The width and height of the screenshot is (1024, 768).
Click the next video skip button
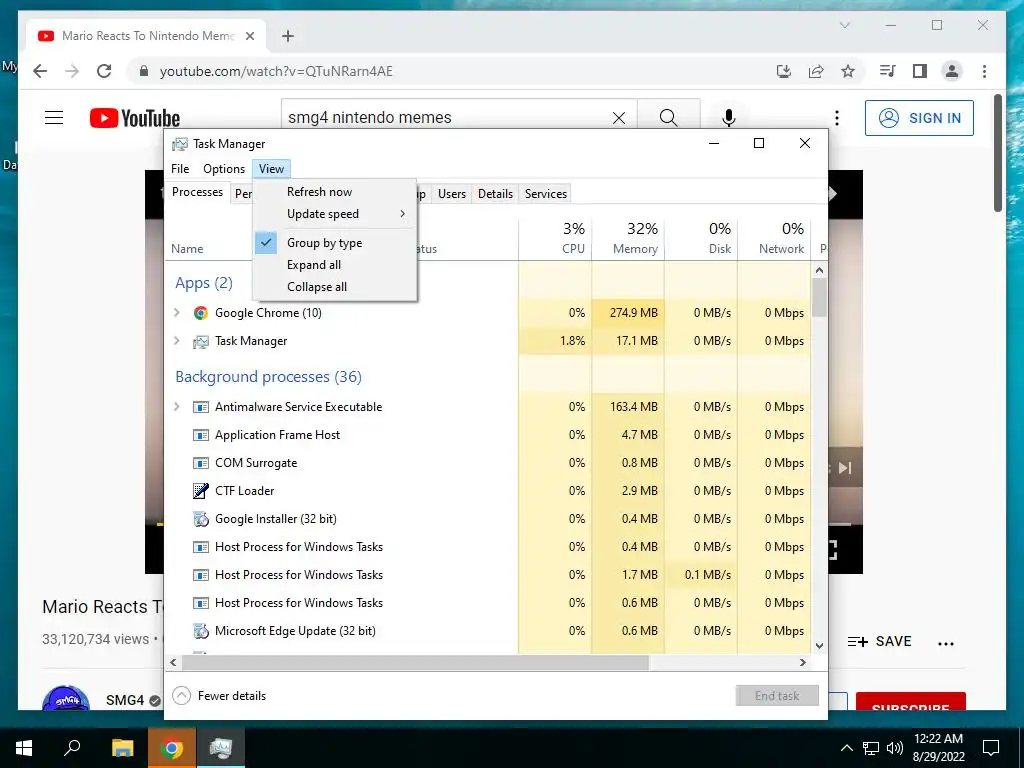[x=845, y=468]
